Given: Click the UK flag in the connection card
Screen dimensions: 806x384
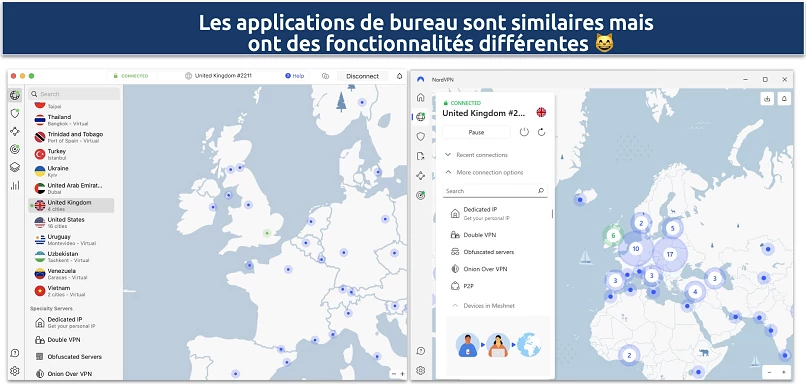Looking at the screenshot, I should click(x=541, y=112).
